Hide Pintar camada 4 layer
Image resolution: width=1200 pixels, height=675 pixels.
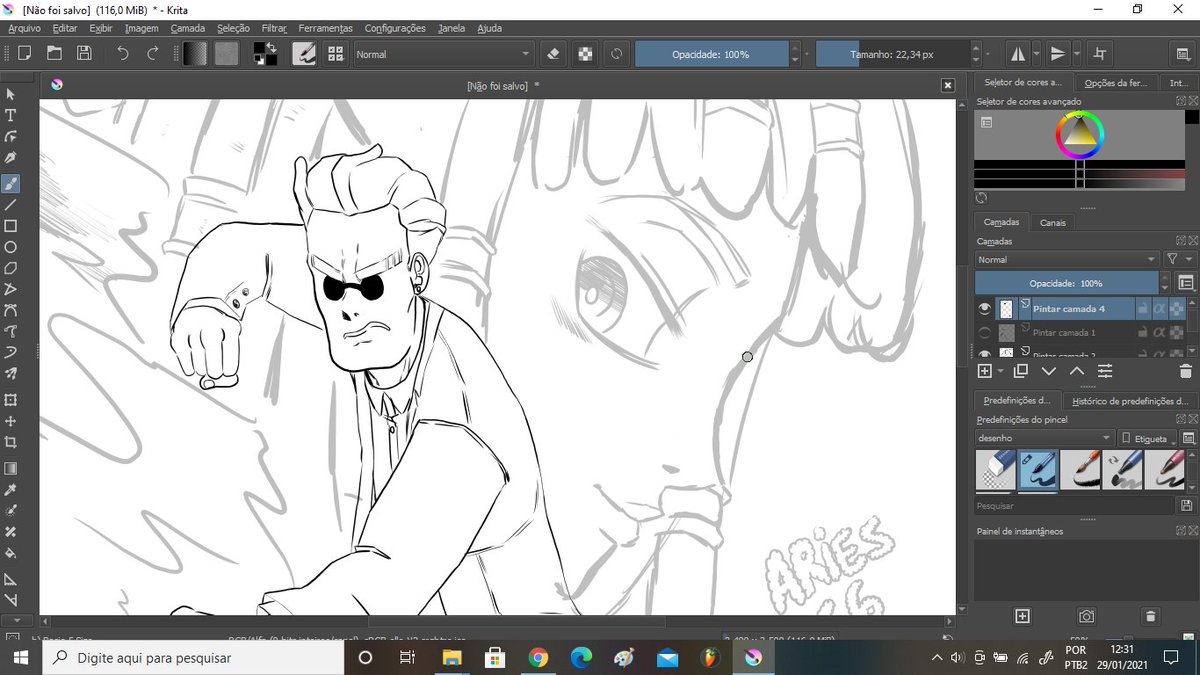click(x=985, y=309)
